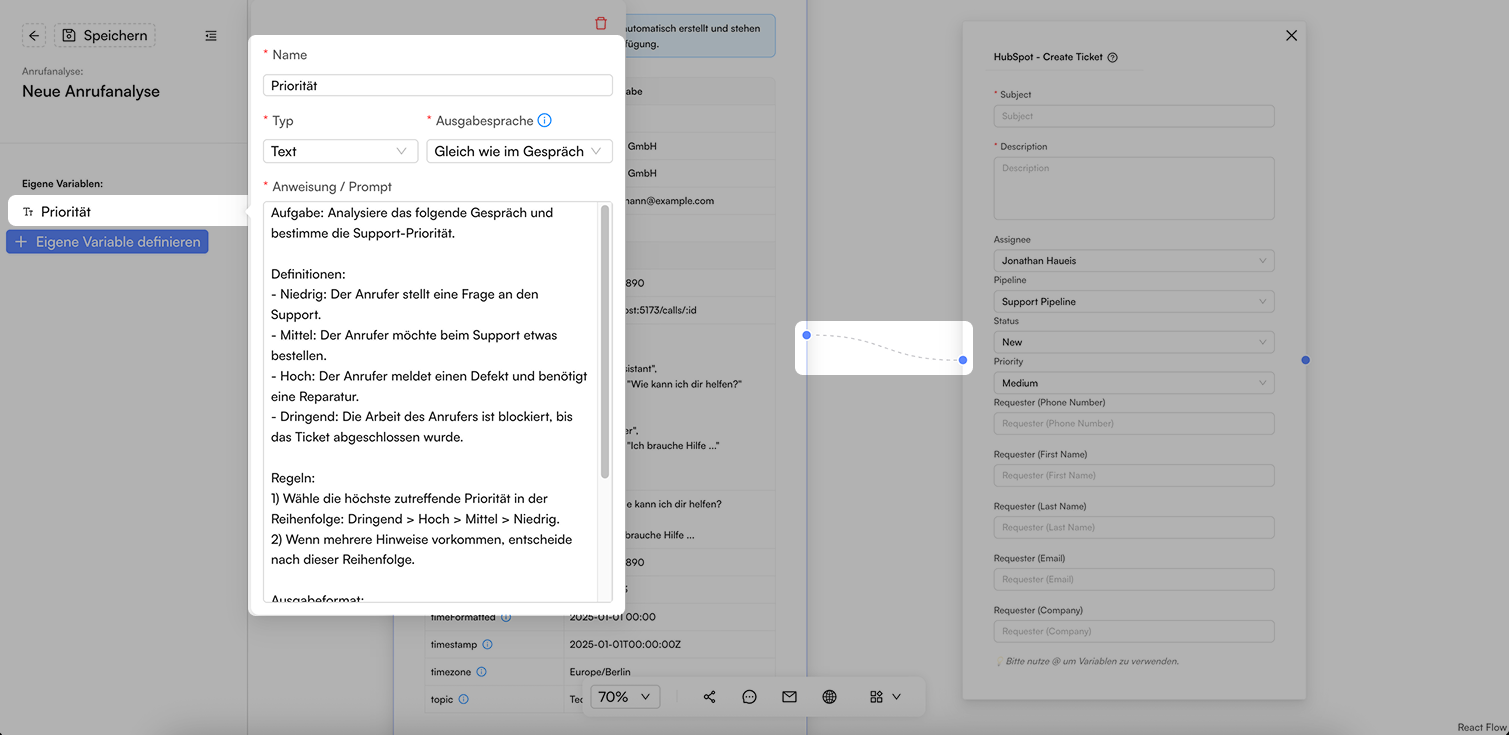Click the timestamp info icon
Screen dimensions: 1509x735
coord(488,645)
